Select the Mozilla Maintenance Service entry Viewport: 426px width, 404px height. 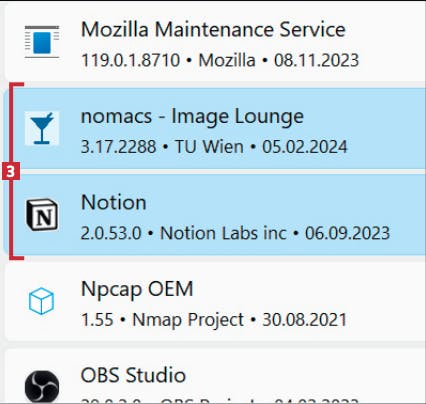215,40
